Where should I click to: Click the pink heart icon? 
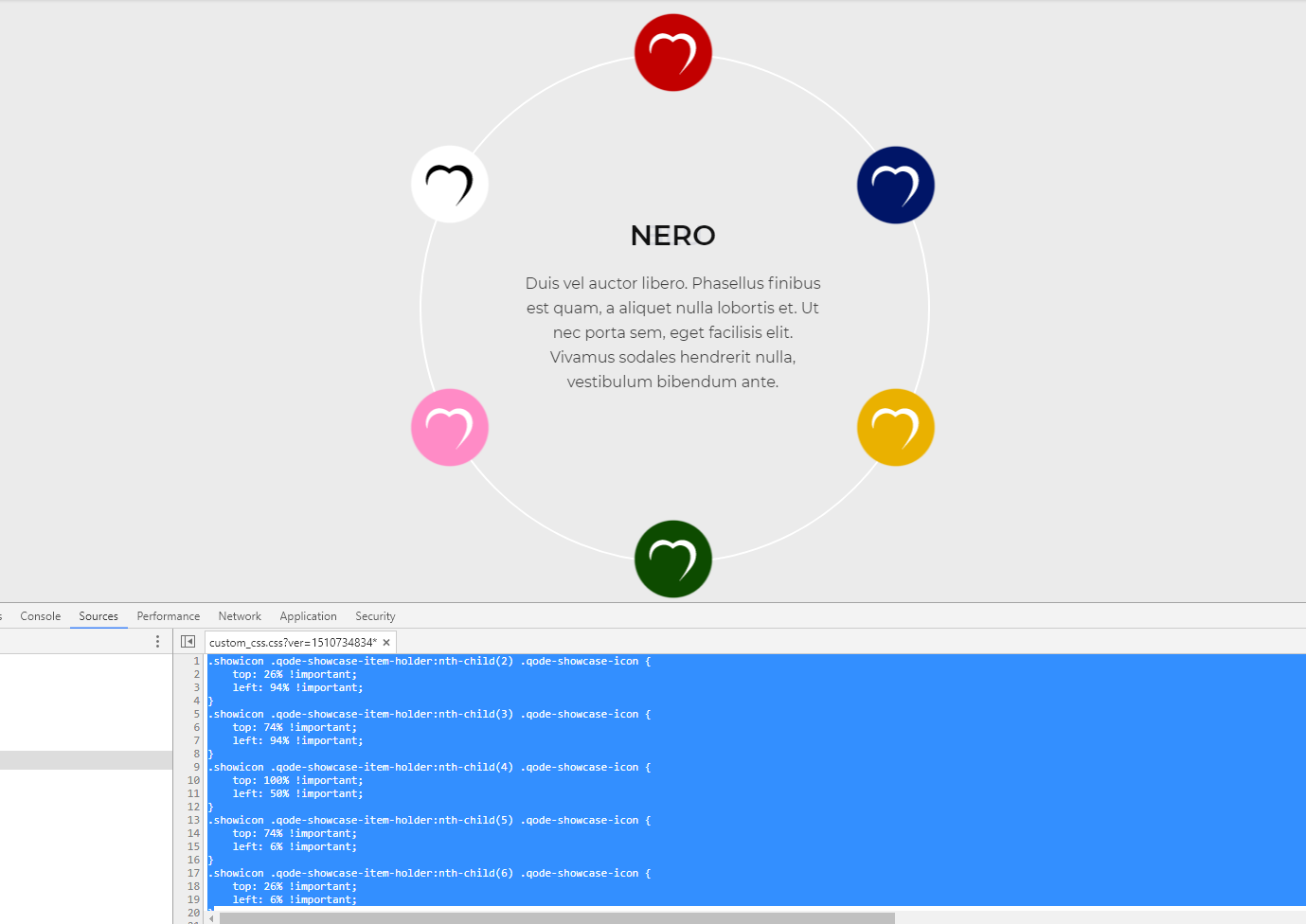(x=450, y=427)
